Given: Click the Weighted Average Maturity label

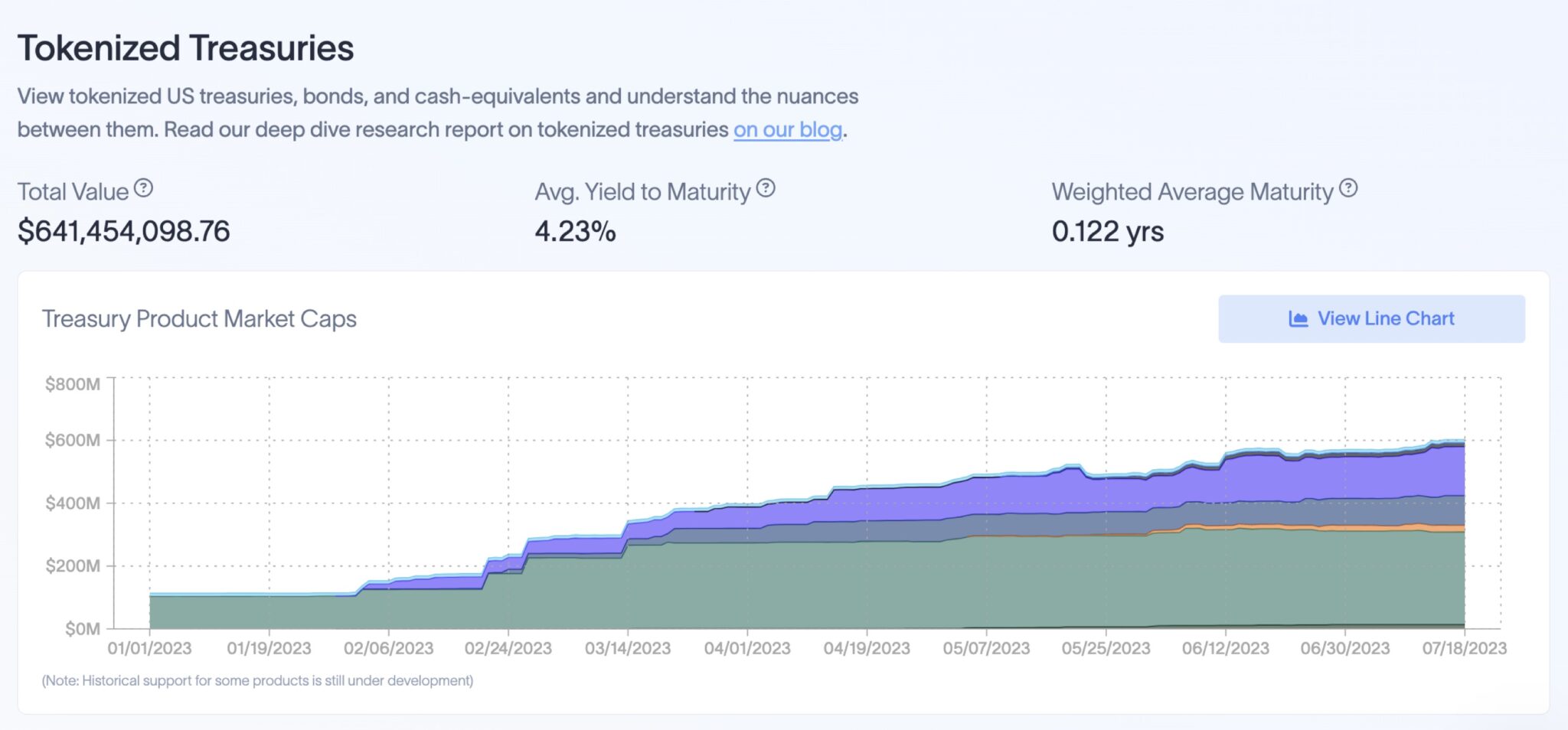Looking at the screenshot, I should (1192, 192).
